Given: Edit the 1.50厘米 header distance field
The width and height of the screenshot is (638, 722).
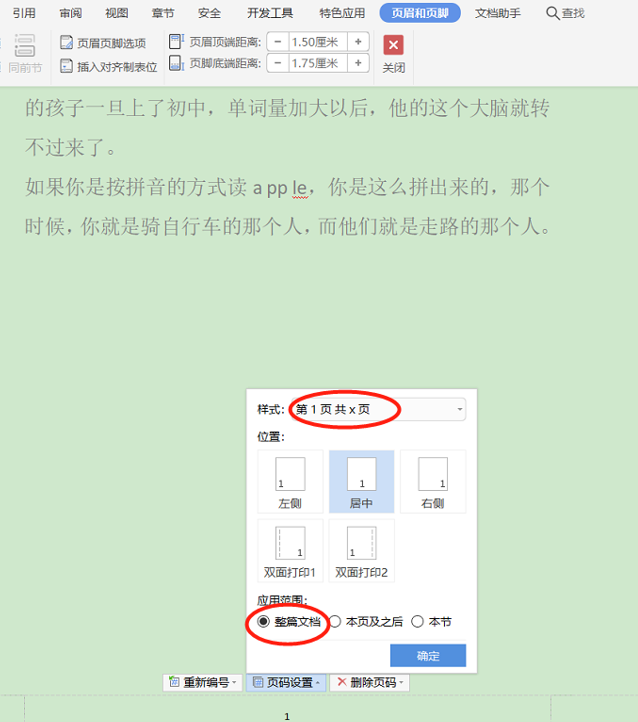Looking at the screenshot, I should [318, 42].
